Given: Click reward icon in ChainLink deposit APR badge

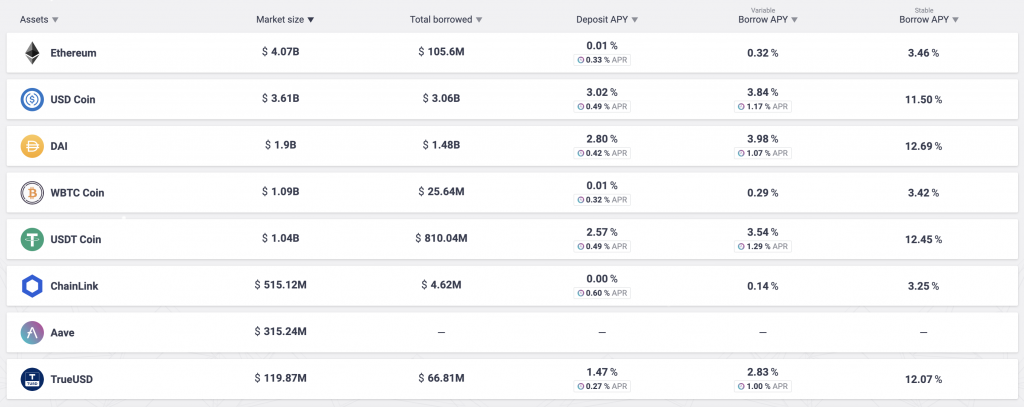Looking at the screenshot, I should [581, 293].
